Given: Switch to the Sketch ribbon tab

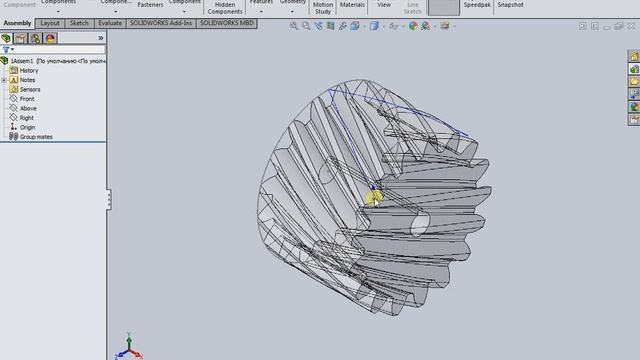Looking at the screenshot, I should [79, 23].
